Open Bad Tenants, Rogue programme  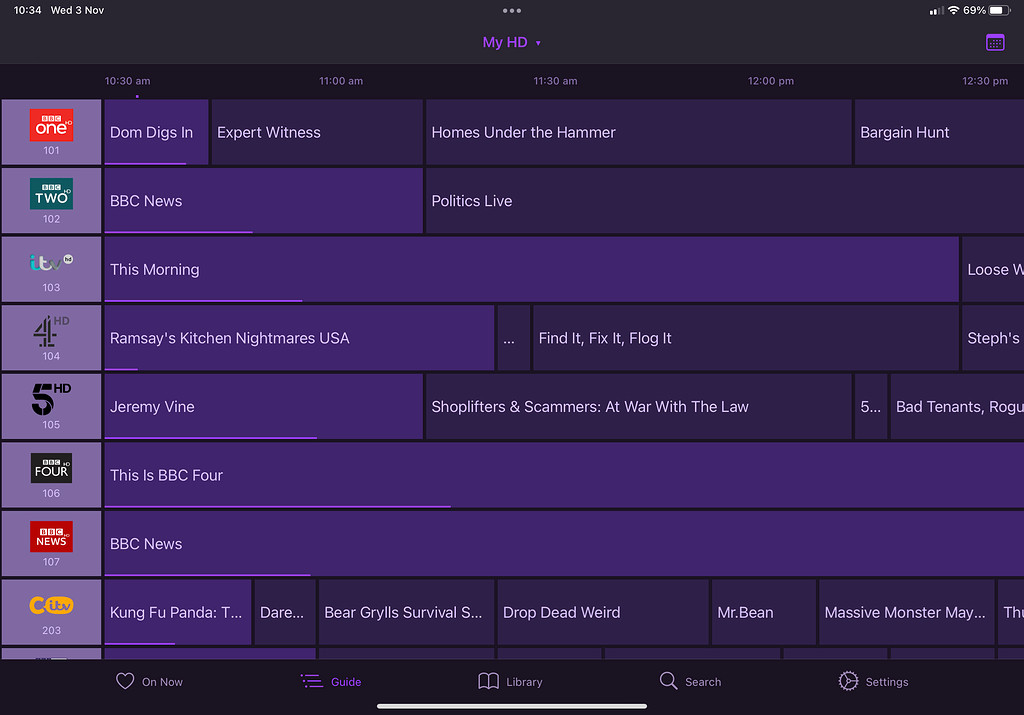point(957,406)
